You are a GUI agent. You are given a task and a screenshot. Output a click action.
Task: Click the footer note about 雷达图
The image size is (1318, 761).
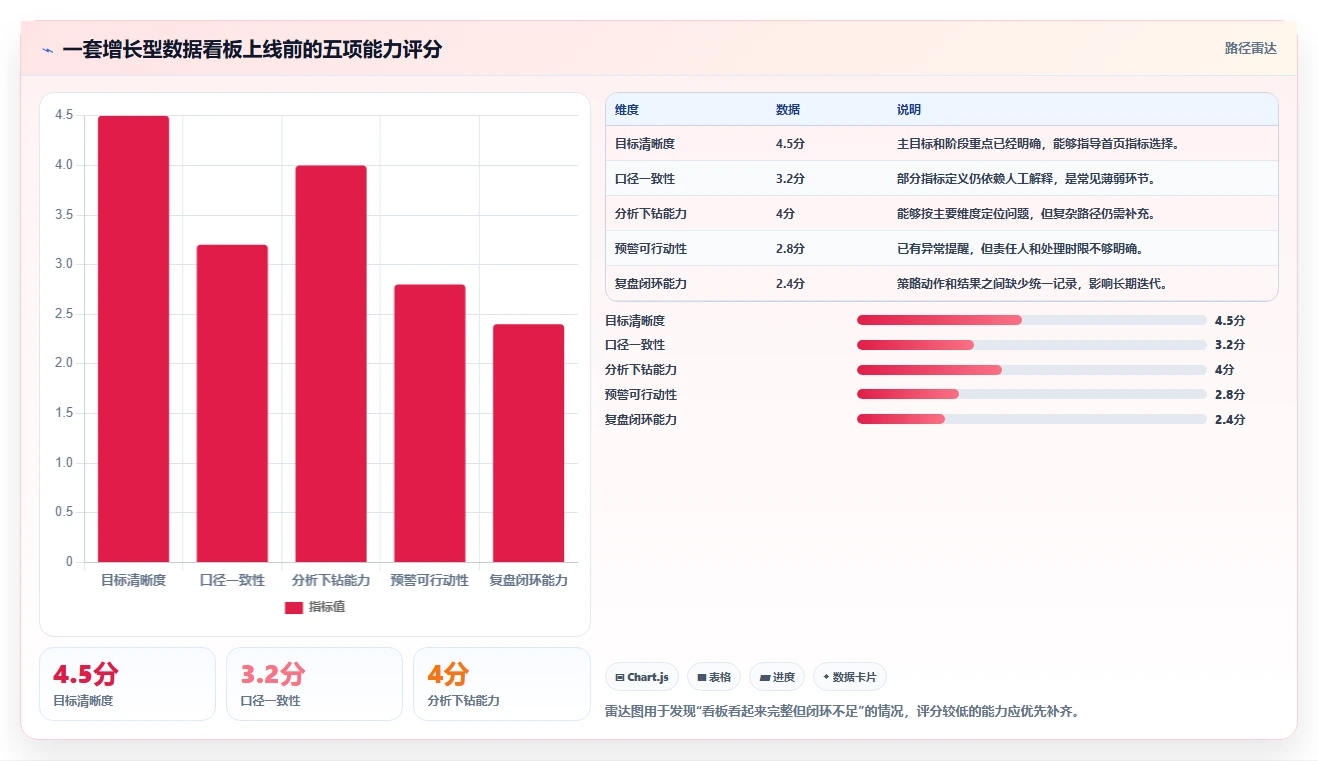tap(842, 712)
